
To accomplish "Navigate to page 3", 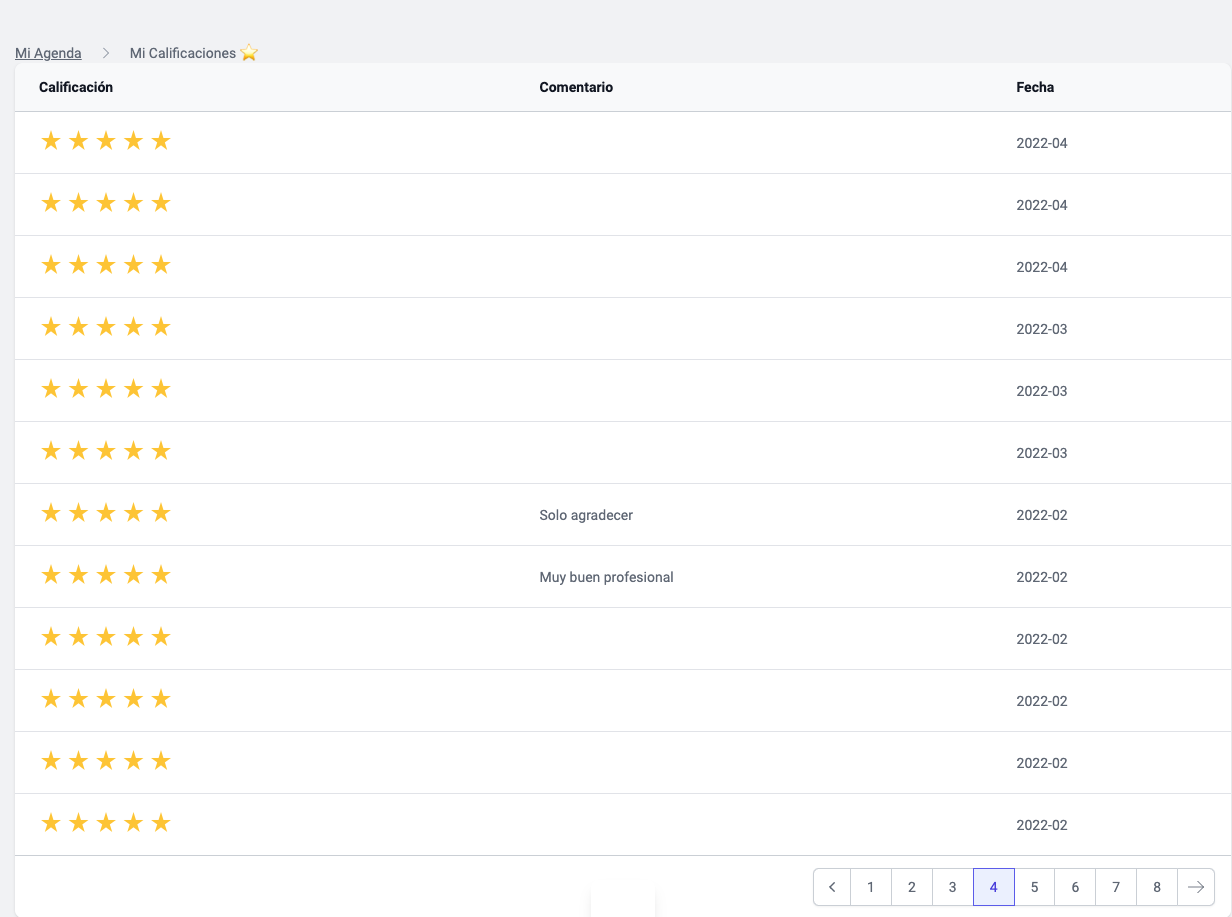I will [x=953, y=887].
